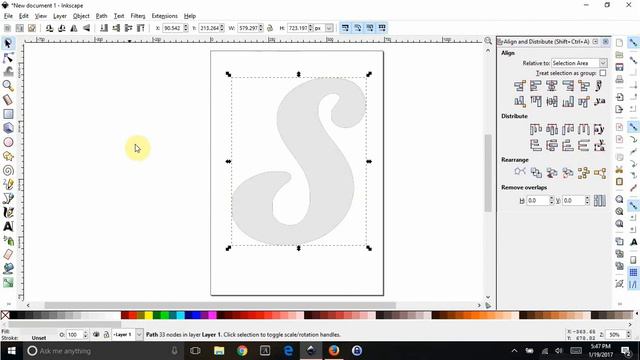The width and height of the screenshot is (640, 360).
Task: Click Raise selection to top icon
Action: (141, 28)
